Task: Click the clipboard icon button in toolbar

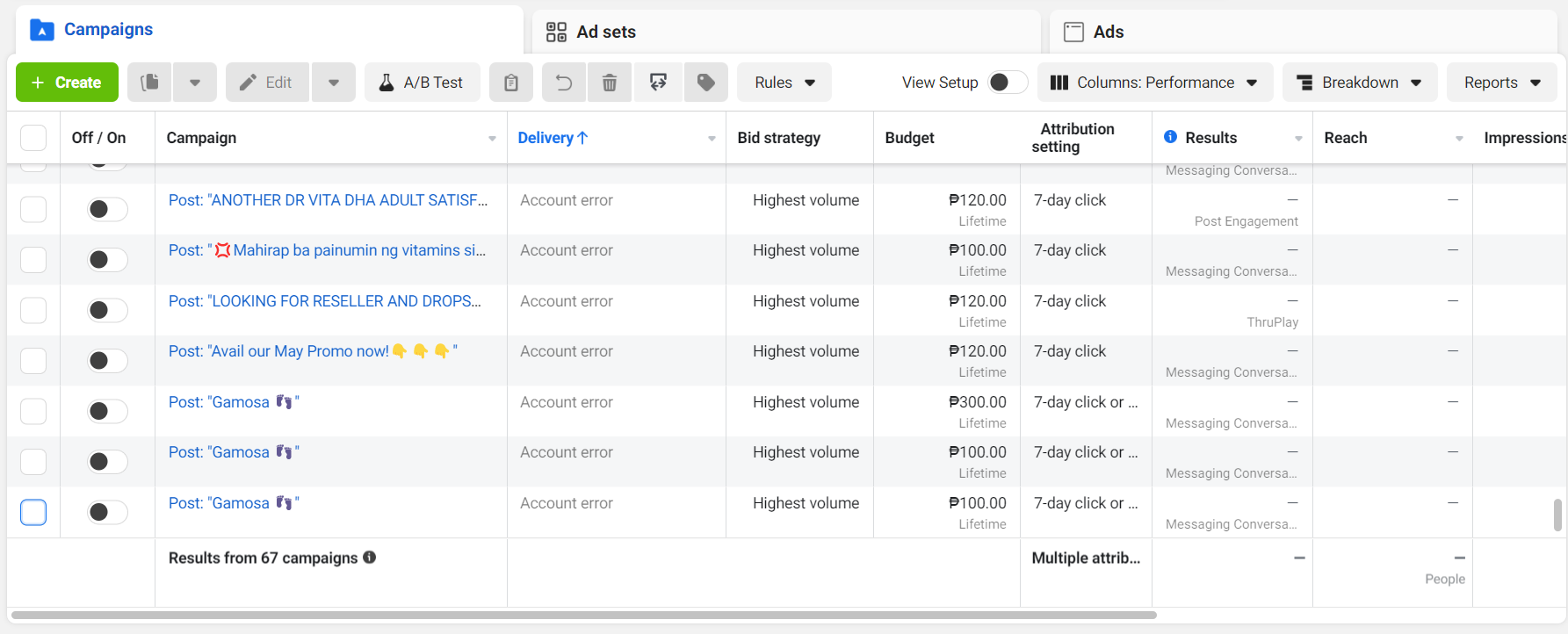Action: 511,83
